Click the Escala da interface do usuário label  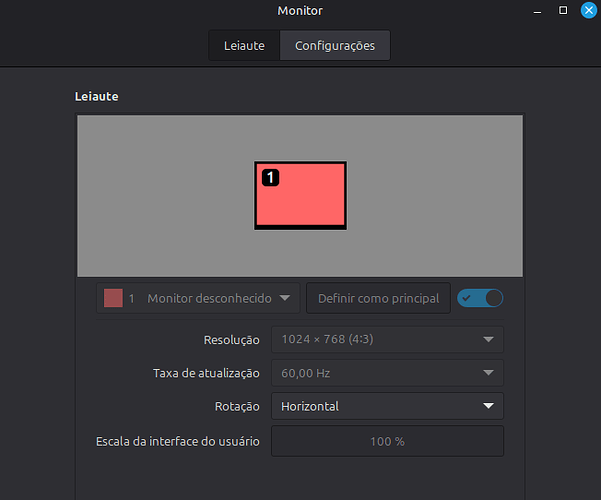click(177, 441)
